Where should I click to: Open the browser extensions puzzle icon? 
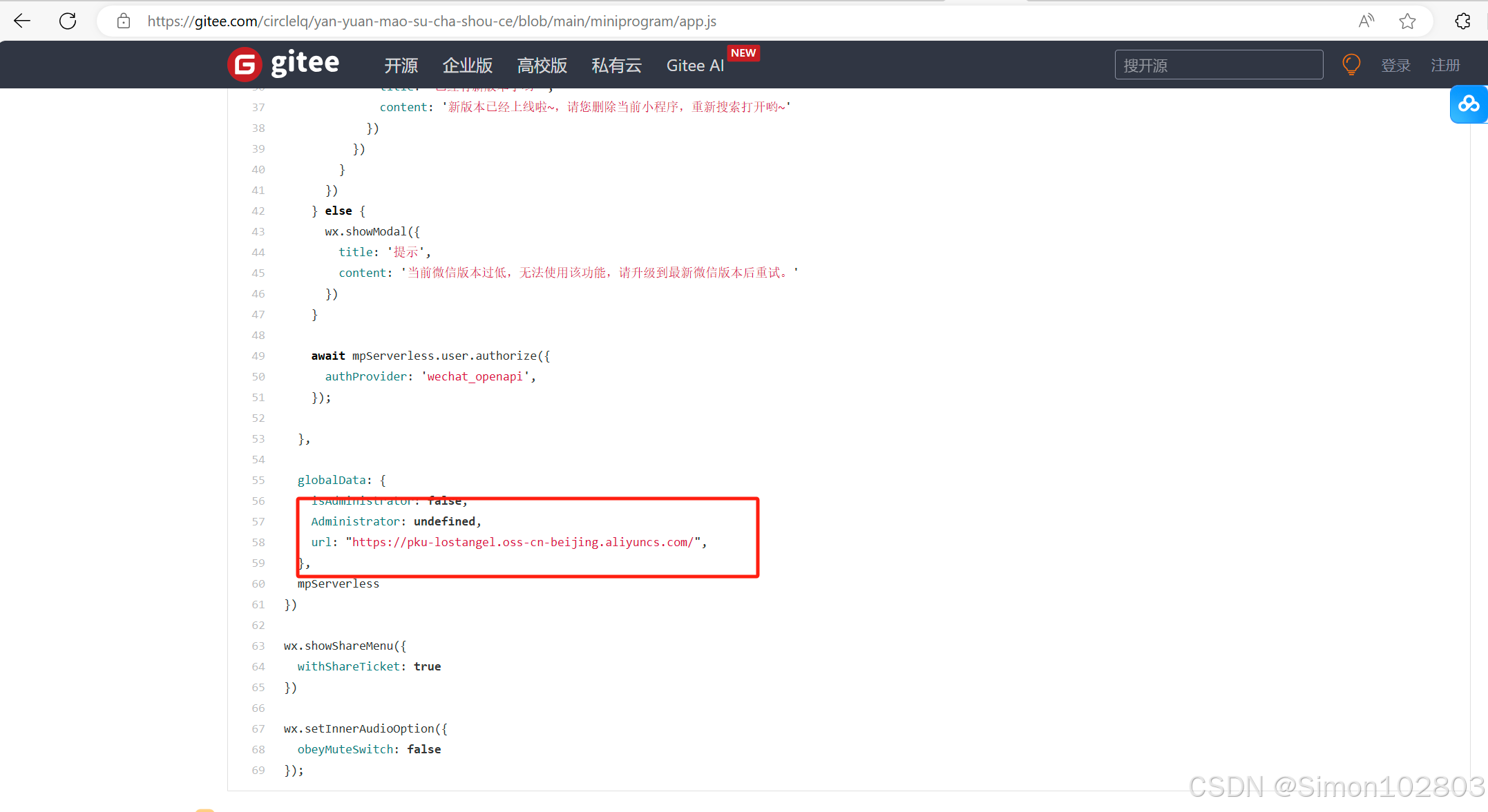pos(1462,21)
